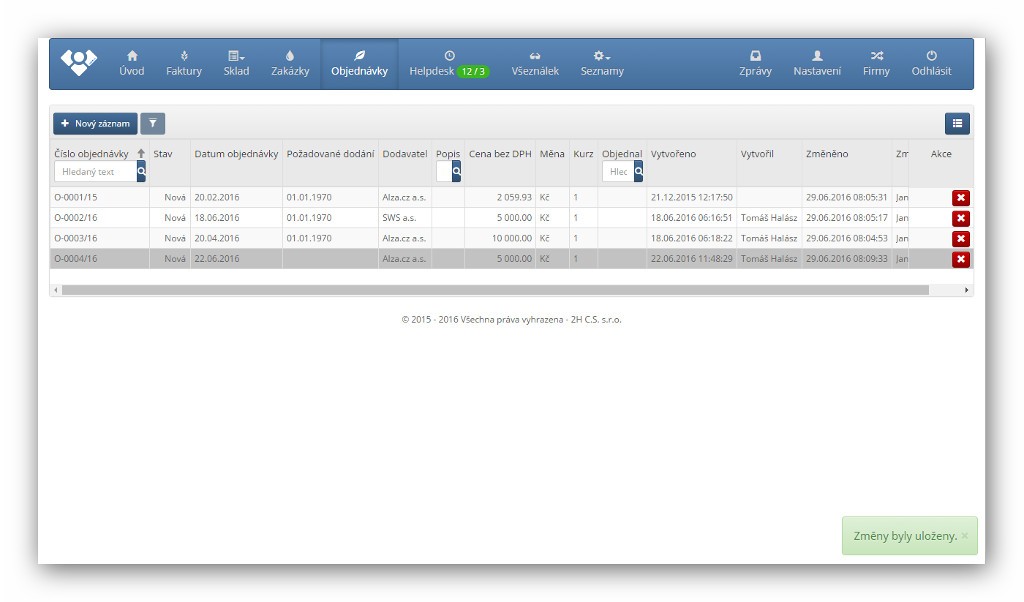Click the company logo icon in navbar
Viewport: 1024px width, 602px height.
pos(79,62)
